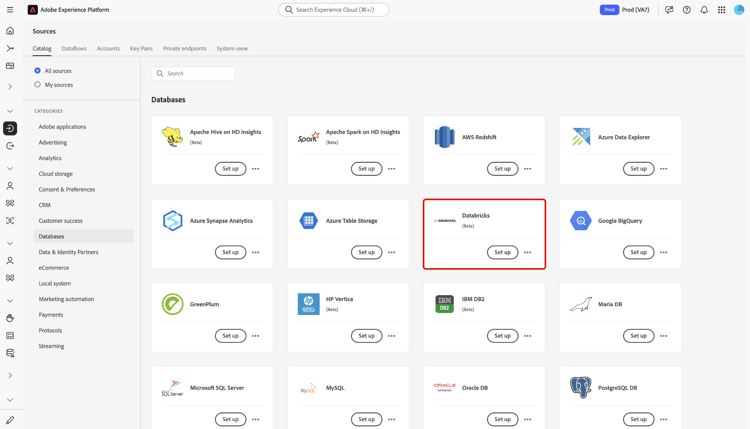Click the Azure Data Explorer logo
The image size is (750, 429).
click(x=581, y=137)
